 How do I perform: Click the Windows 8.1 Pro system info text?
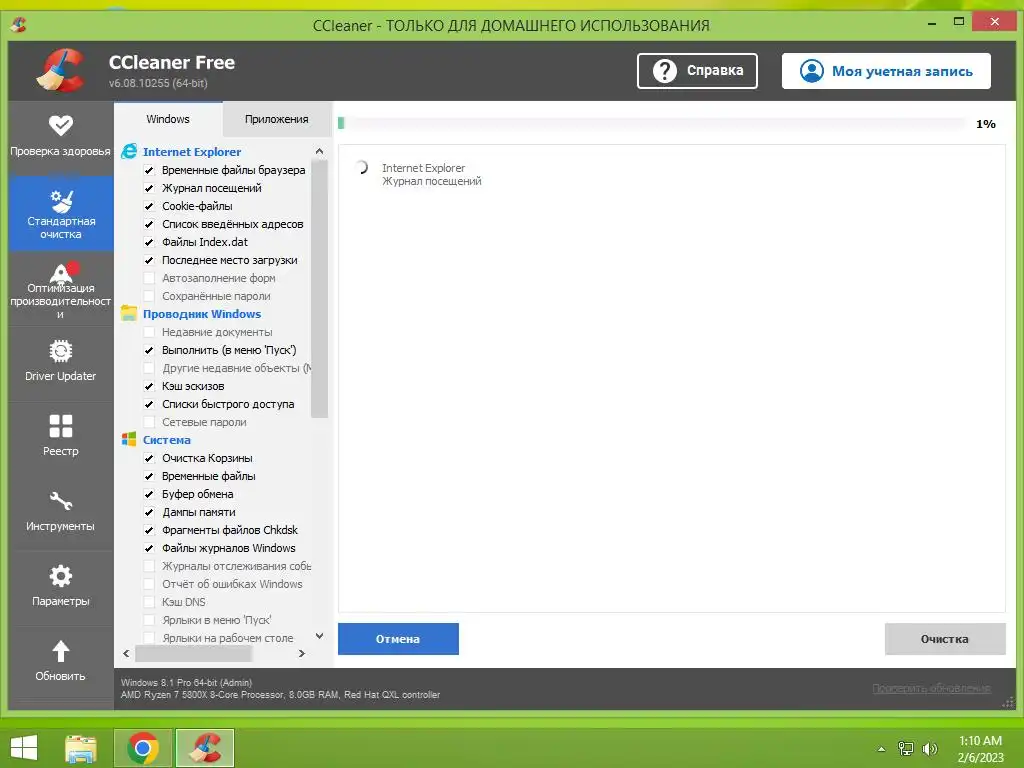tap(186, 682)
